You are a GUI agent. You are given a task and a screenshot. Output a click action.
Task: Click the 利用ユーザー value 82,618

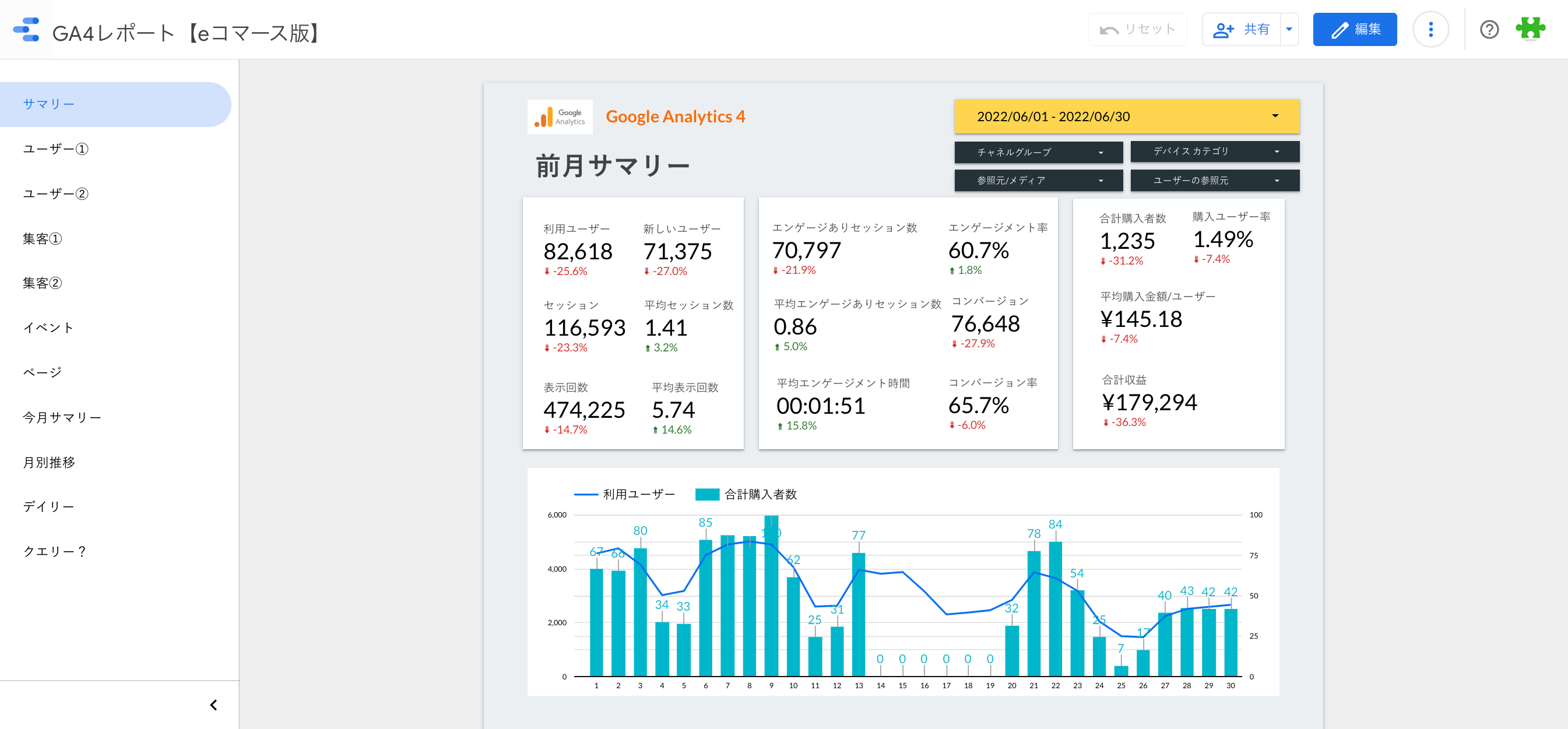click(578, 251)
